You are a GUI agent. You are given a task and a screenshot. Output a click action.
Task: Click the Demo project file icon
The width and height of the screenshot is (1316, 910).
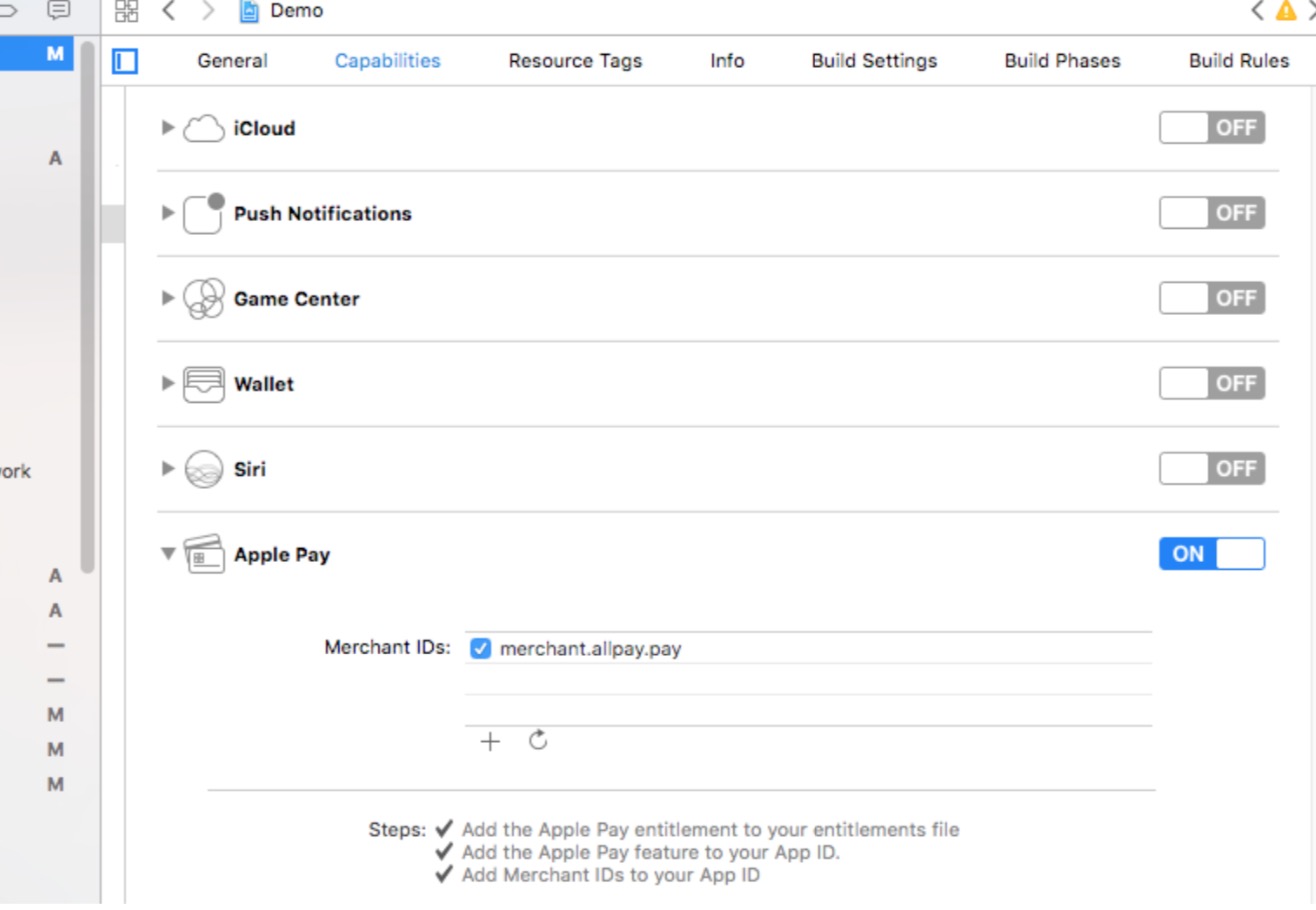(x=249, y=11)
